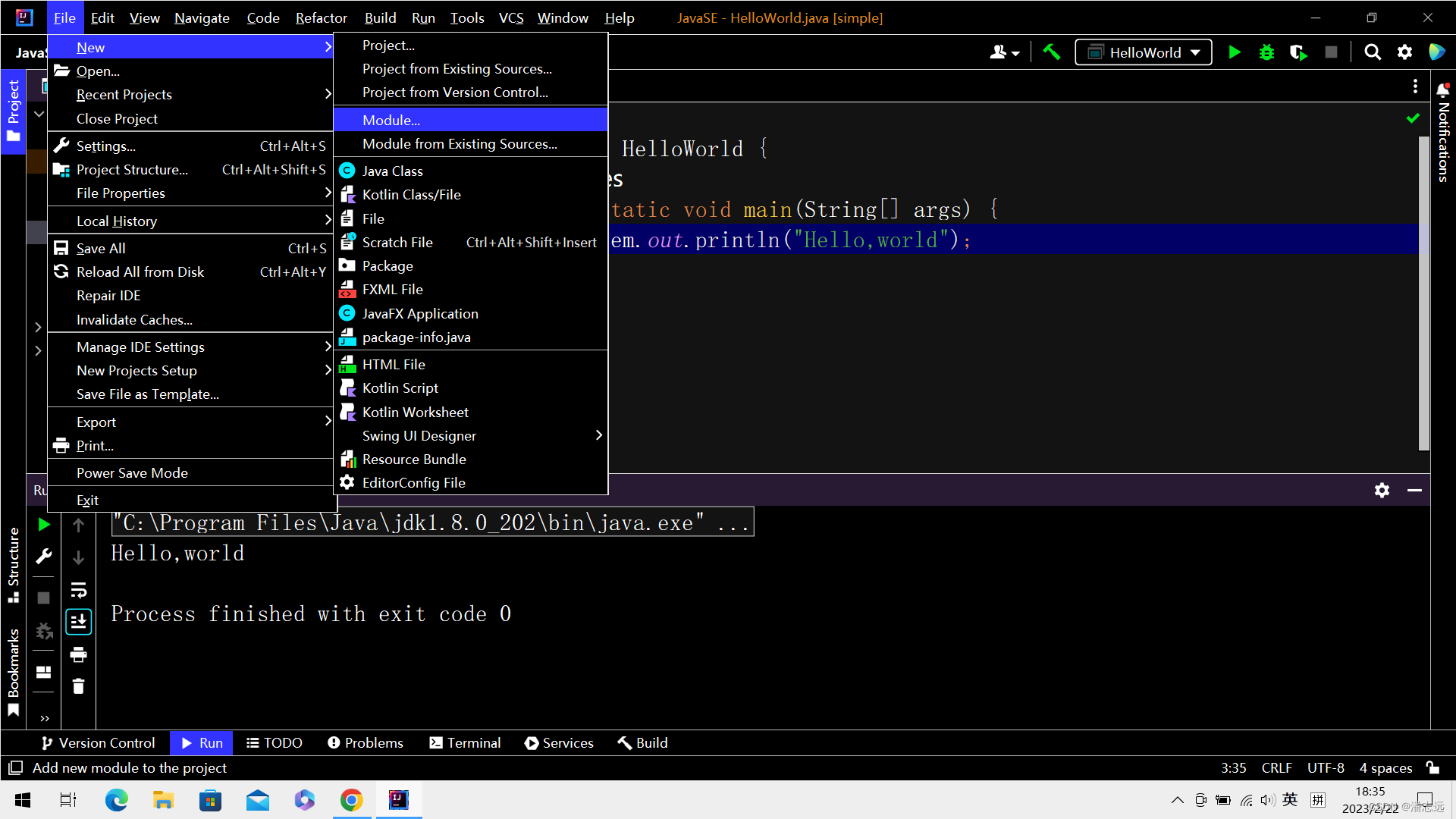
Task: Click the green Run button in toolbar
Action: [1235, 52]
